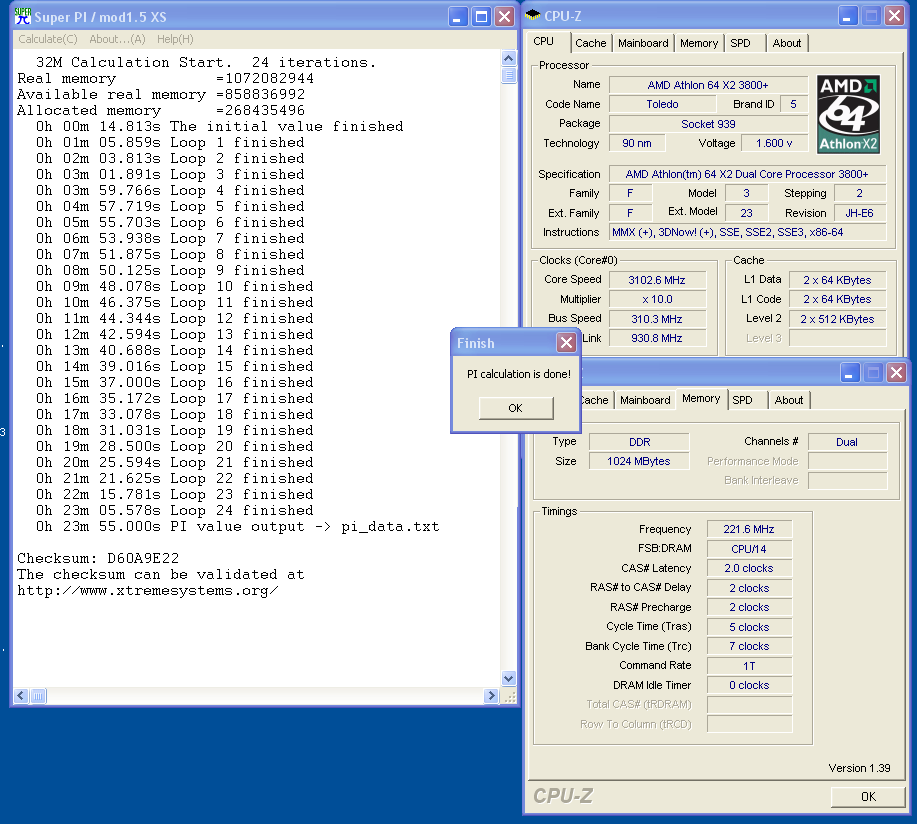Click the horizontal scrollbar right arrow in Super PI
Screen dimensions: 917x824
(x=491, y=696)
